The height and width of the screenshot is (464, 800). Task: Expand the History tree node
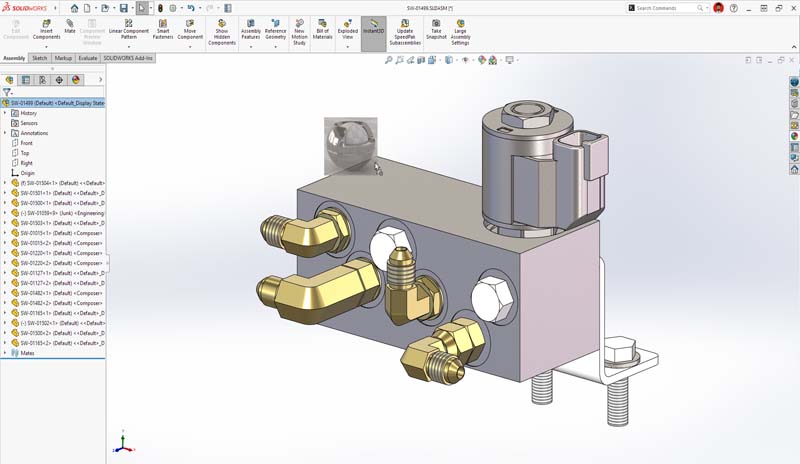click(5, 113)
